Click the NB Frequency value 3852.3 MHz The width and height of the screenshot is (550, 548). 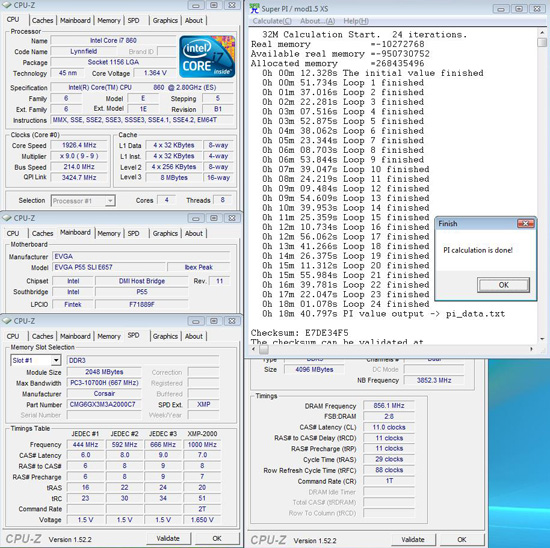pos(434,380)
